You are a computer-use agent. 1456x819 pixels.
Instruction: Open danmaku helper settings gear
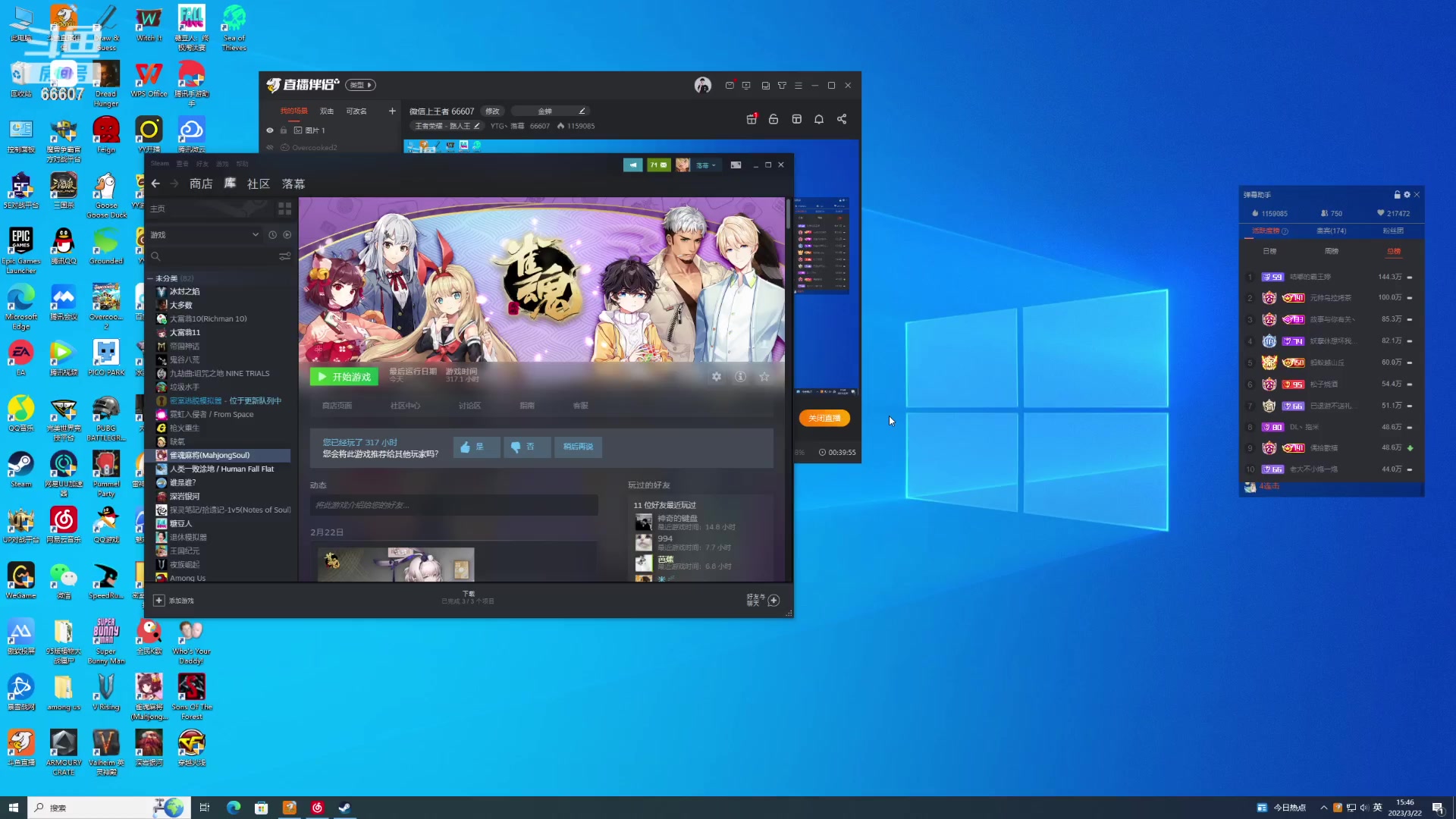pyautogui.click(x=1407, y=195)
